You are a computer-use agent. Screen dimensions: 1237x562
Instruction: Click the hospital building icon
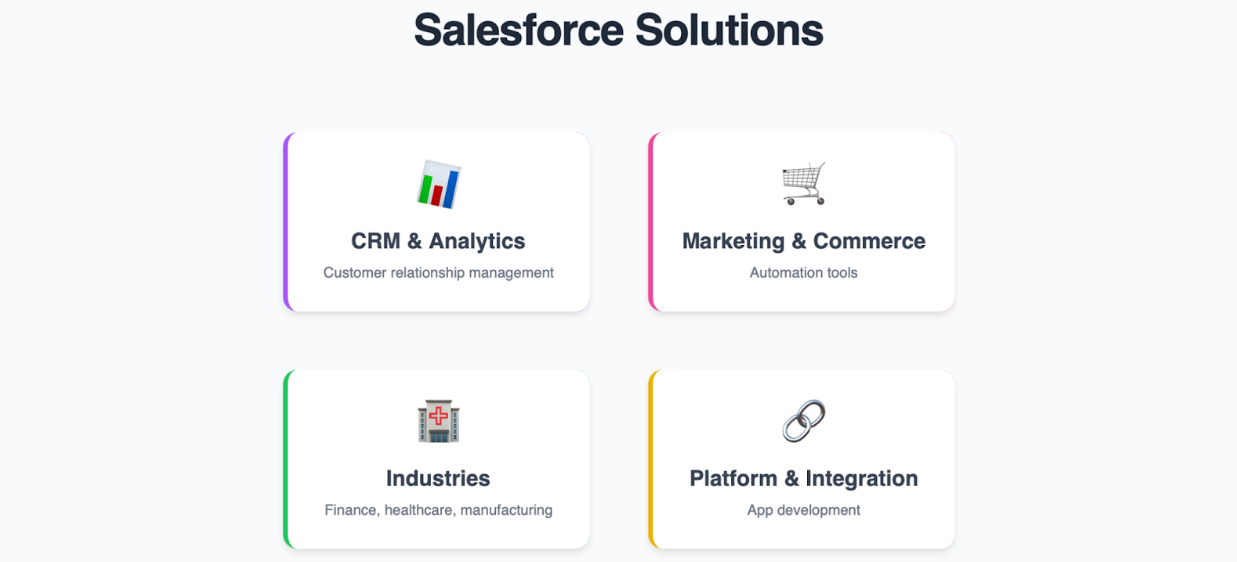[438, 421]
